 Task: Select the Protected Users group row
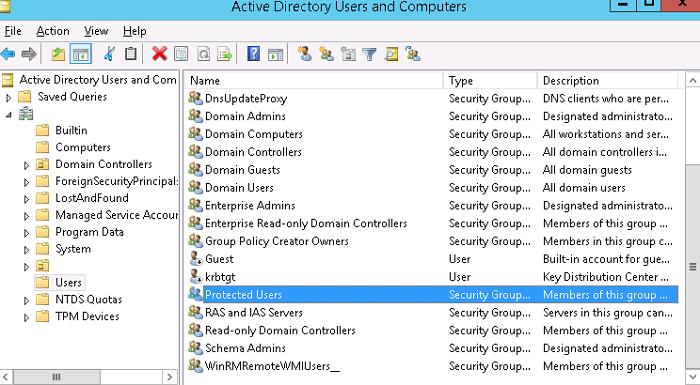[433, 294]
